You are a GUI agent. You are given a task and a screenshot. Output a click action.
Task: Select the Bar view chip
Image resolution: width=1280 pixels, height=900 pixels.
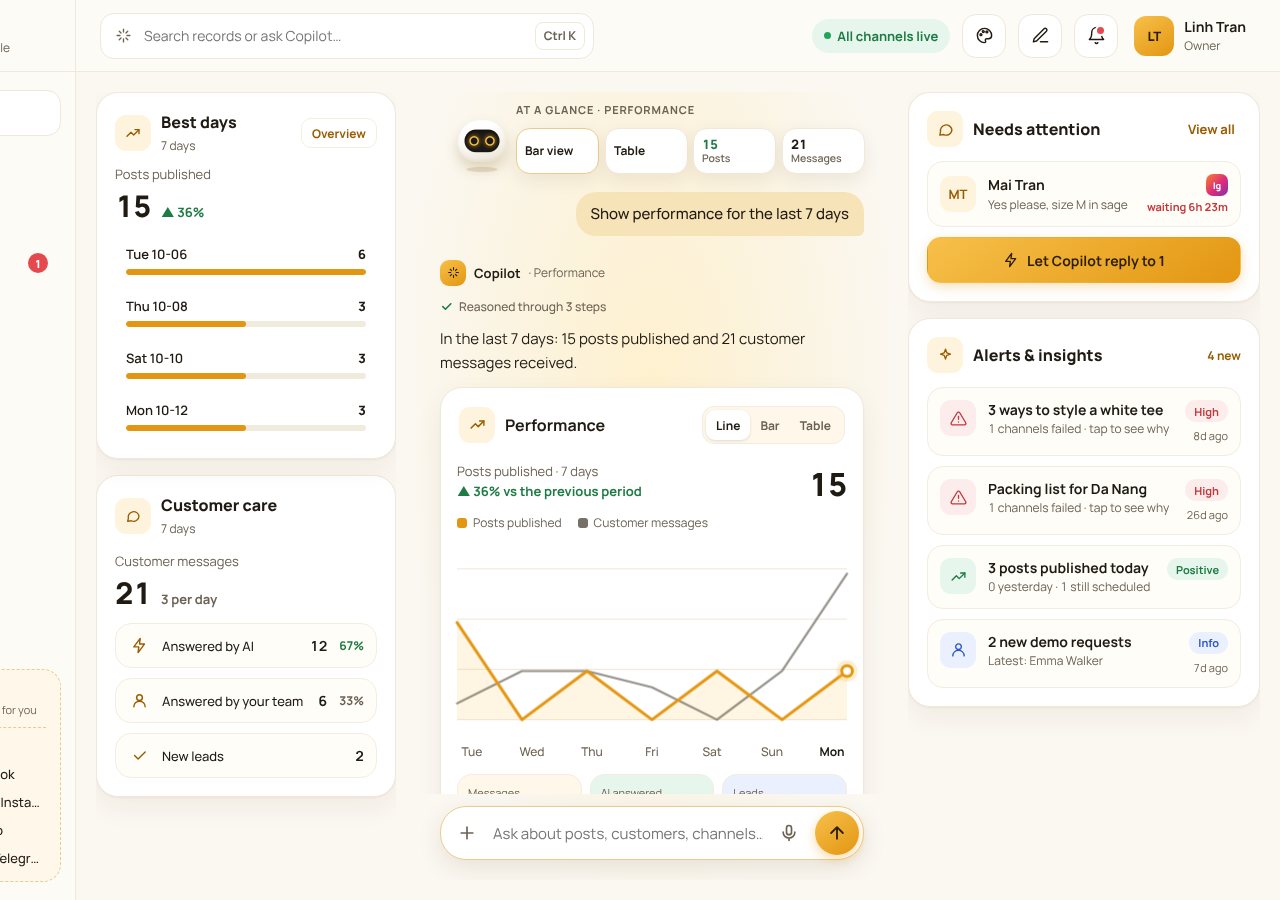coord(557,151)
